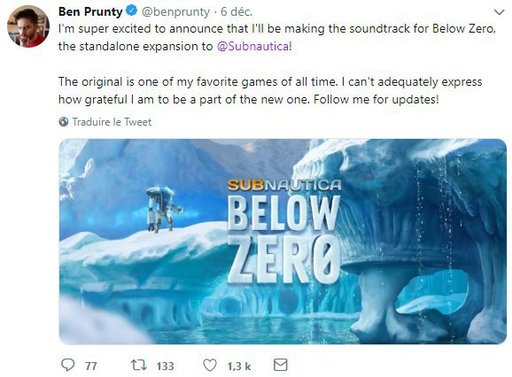512x377 pixels.
Task: Open the @benprunty handle link
Action: pos(176,12)
